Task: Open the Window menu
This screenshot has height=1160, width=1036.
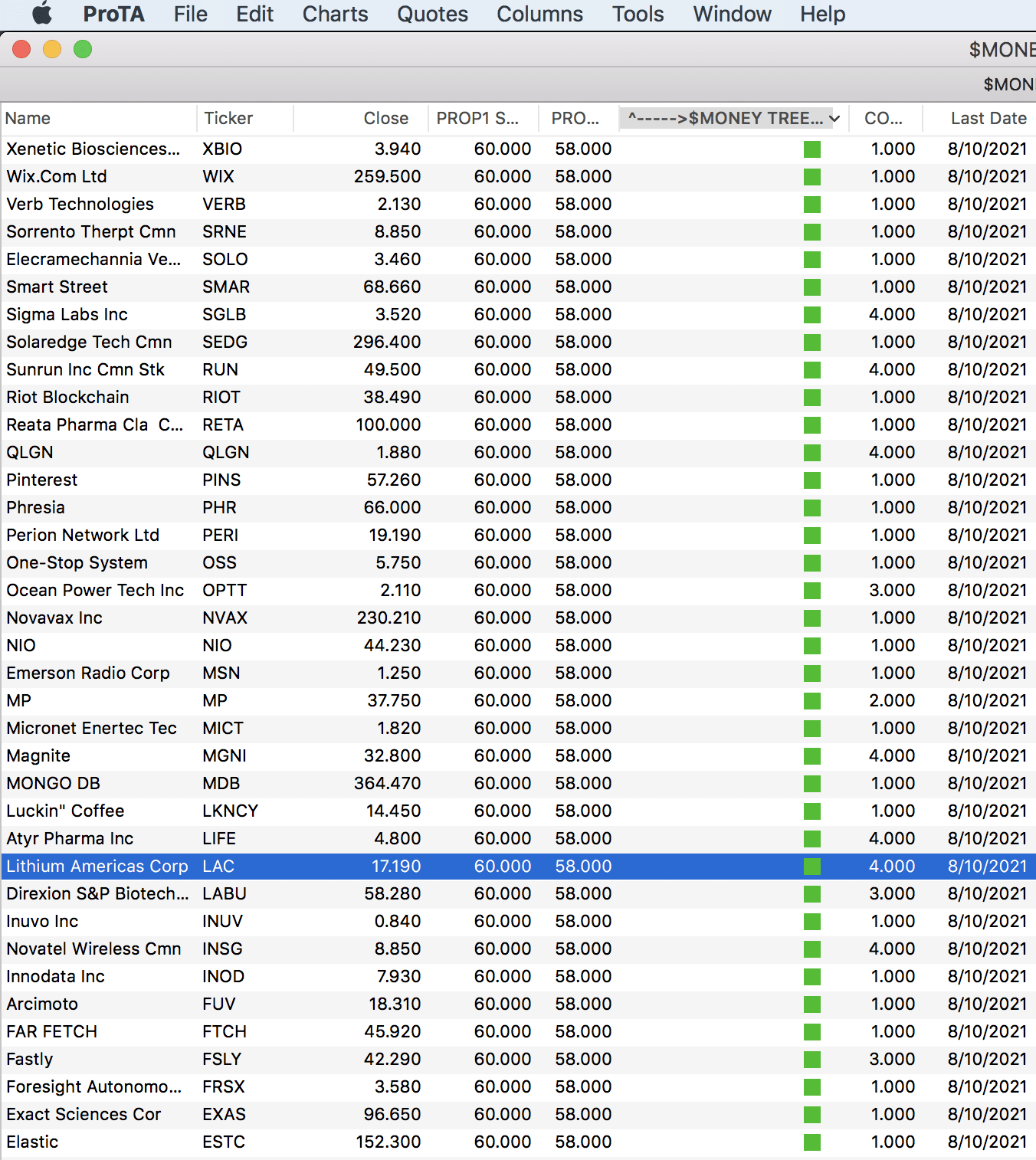Action: click(732, 14)
